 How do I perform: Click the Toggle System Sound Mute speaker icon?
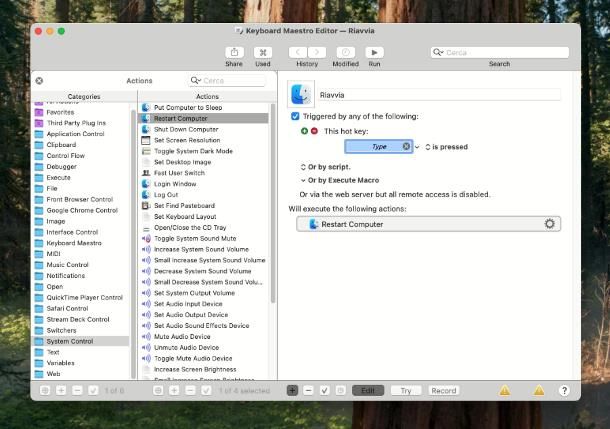click(146, 238)
